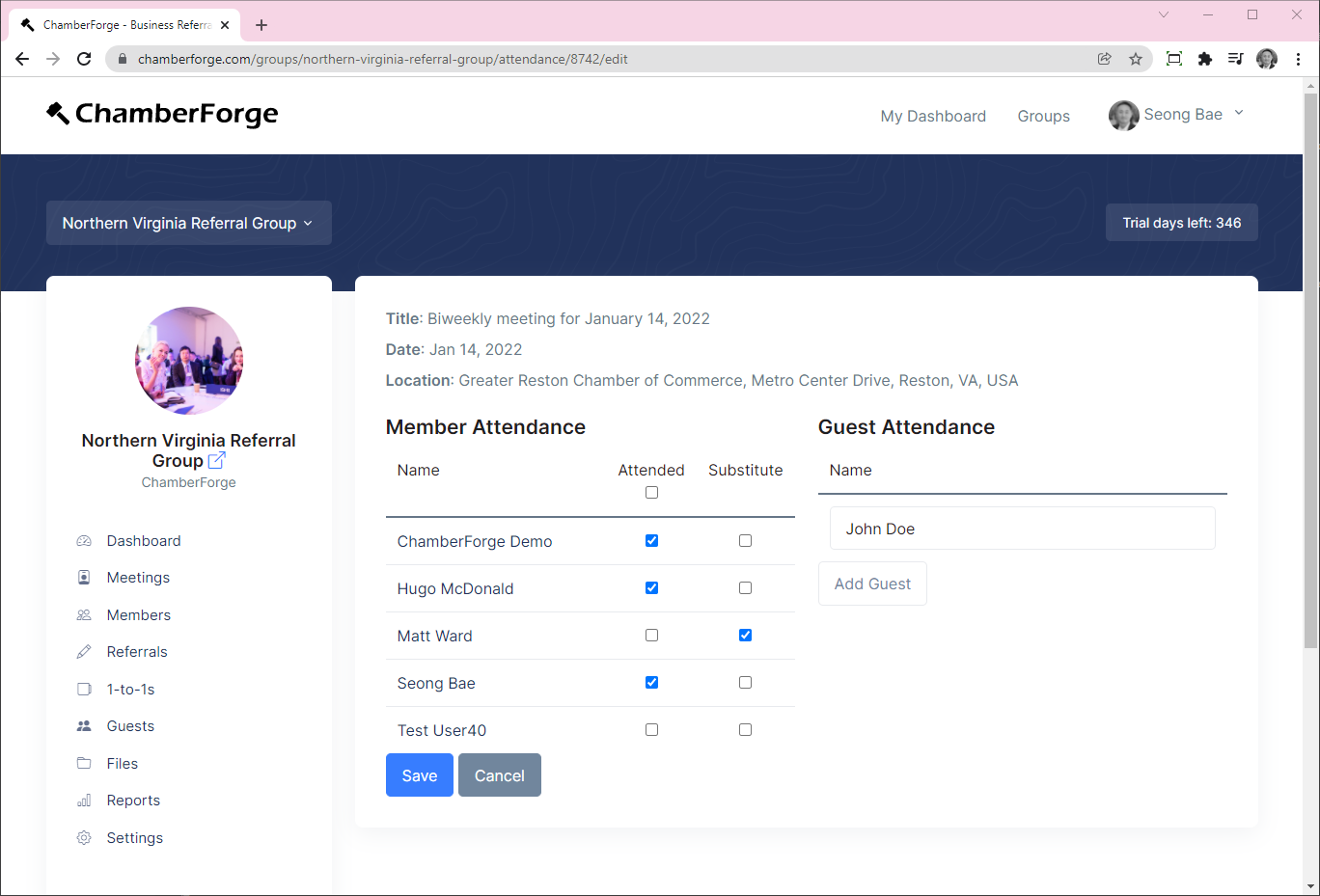Toggle the select-all Attended header checkbox

point(652,493)
